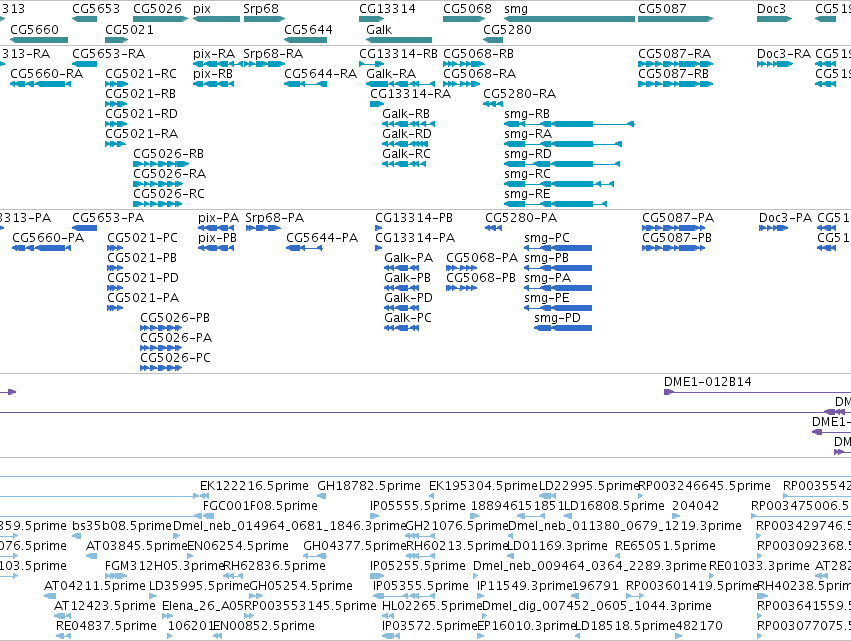851x641 pixels.
Task: Select transcript Galk-RB
Action: coord(408,124)
